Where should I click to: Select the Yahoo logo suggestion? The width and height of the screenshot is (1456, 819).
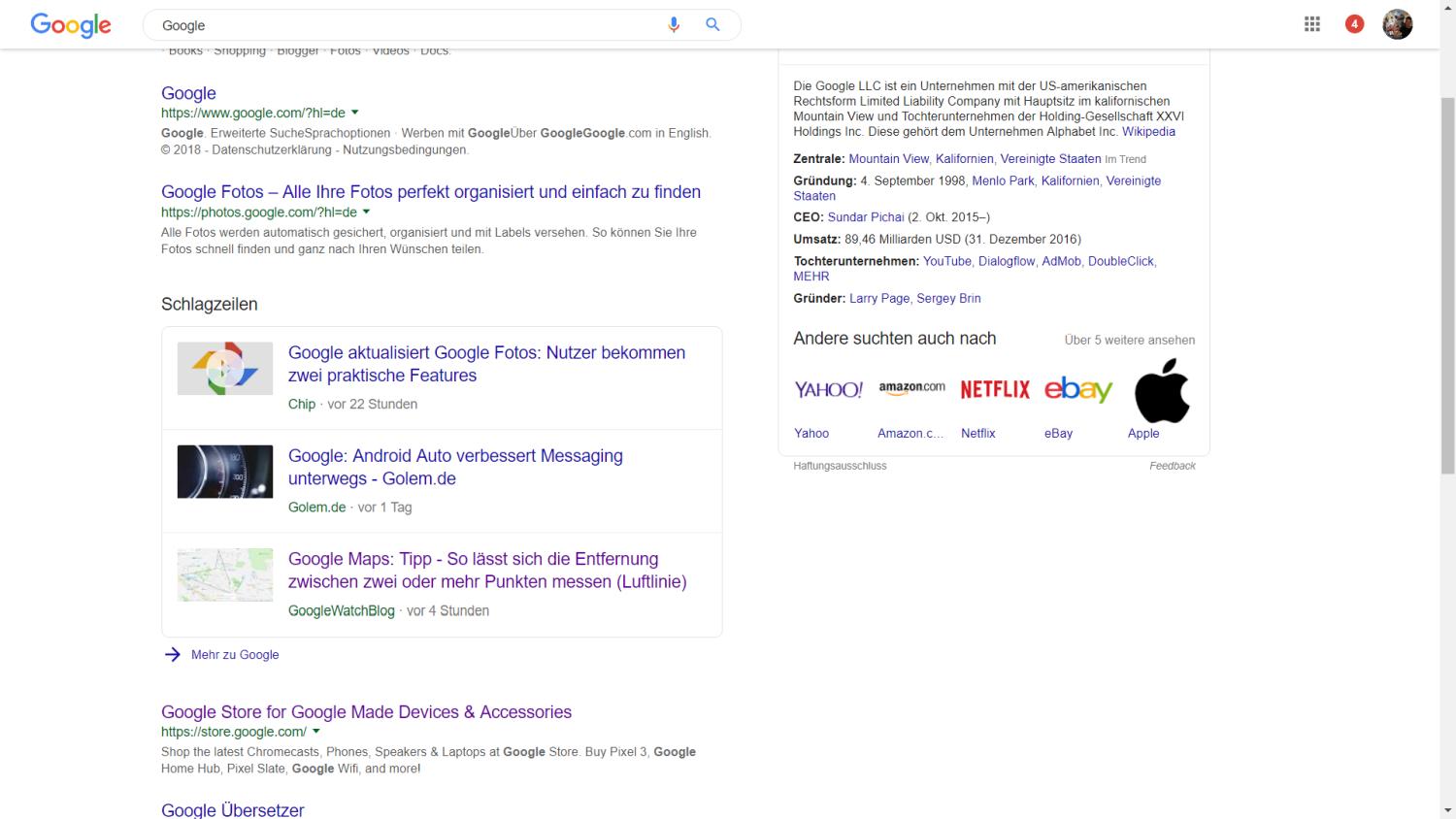pos(828,390)
